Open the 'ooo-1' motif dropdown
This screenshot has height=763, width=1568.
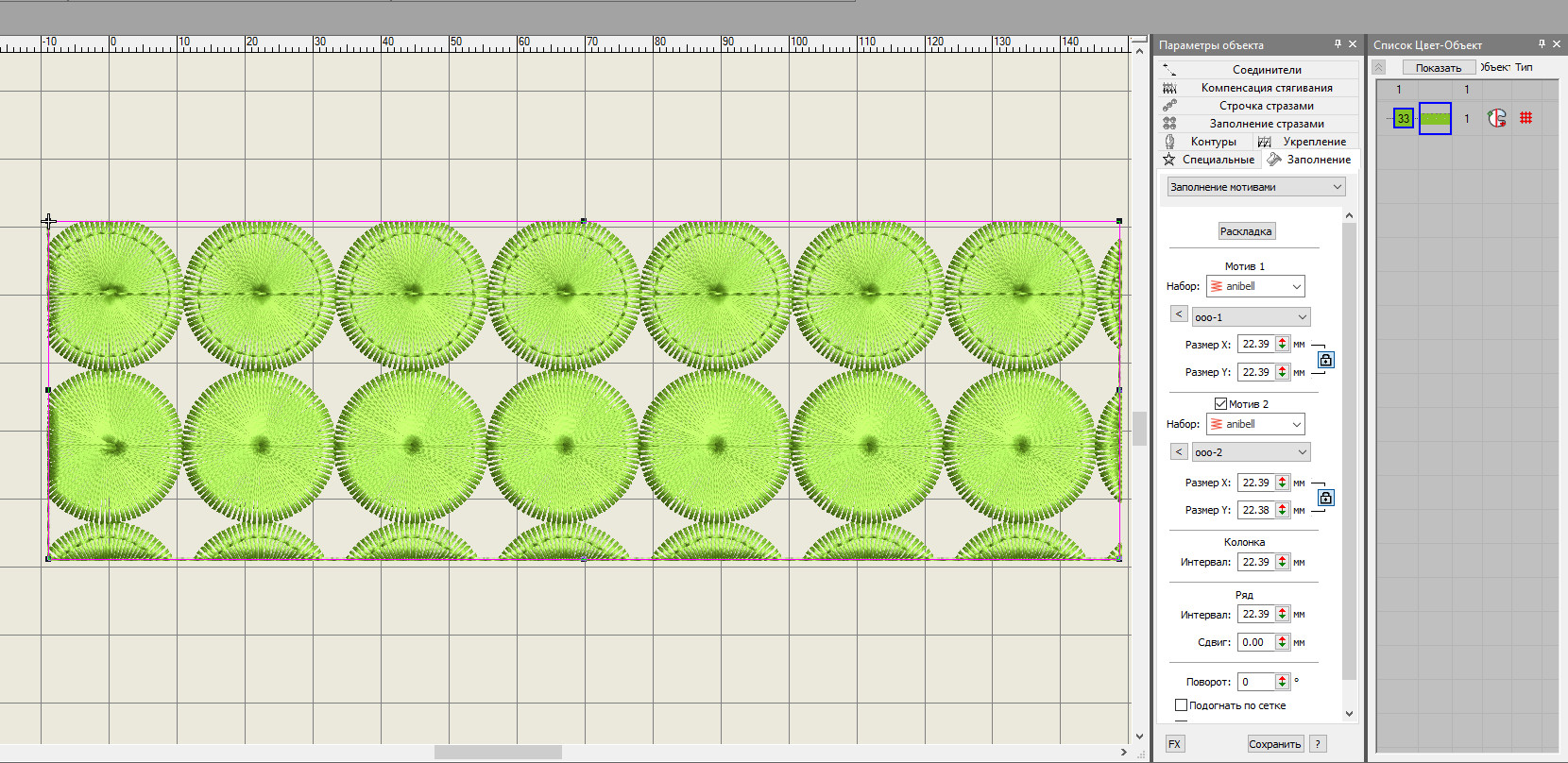click(x=1252, y=317)
